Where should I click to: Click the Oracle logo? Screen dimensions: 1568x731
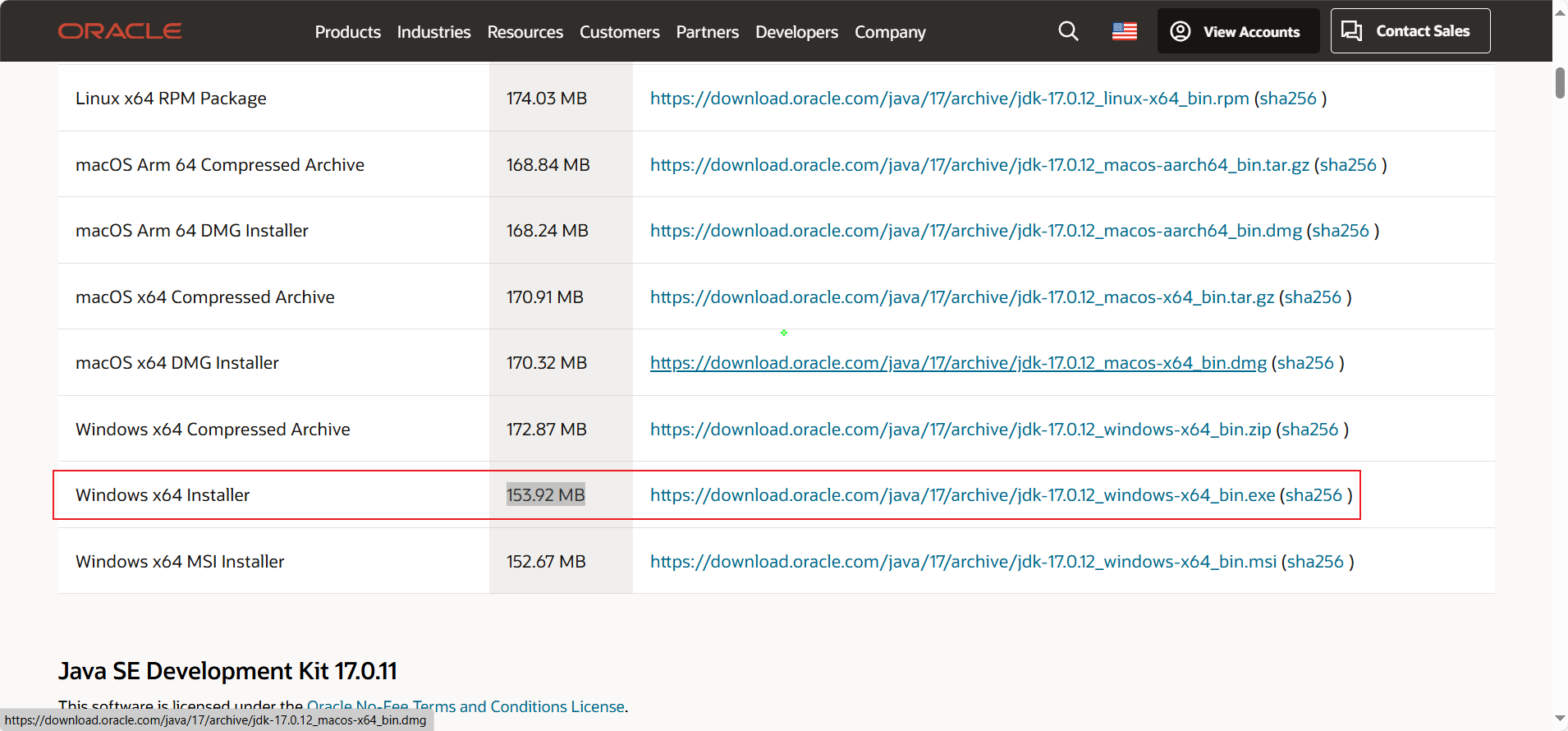point(120,31)
